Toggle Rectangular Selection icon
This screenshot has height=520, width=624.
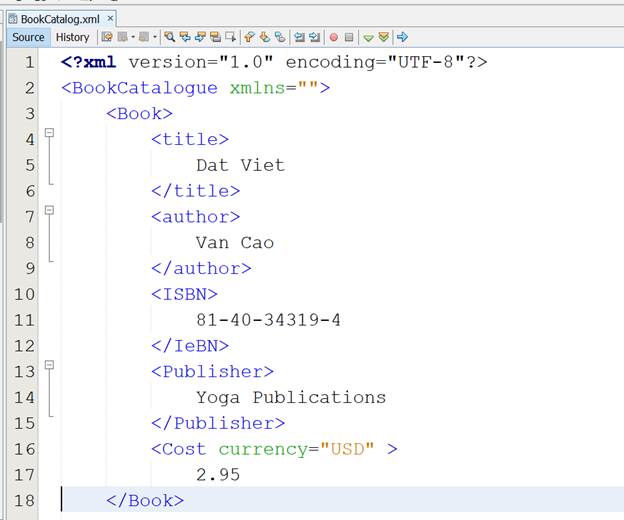(230, 37)
